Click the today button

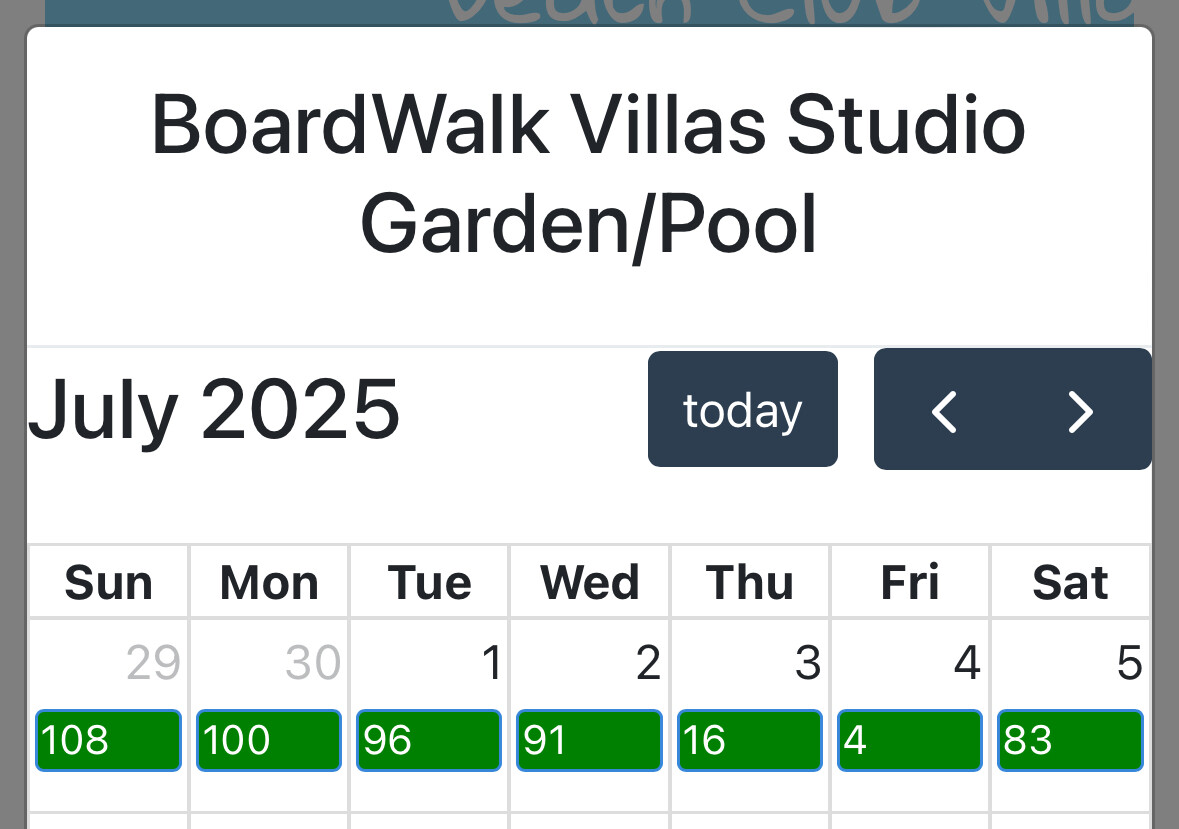[x=742, y=410]
